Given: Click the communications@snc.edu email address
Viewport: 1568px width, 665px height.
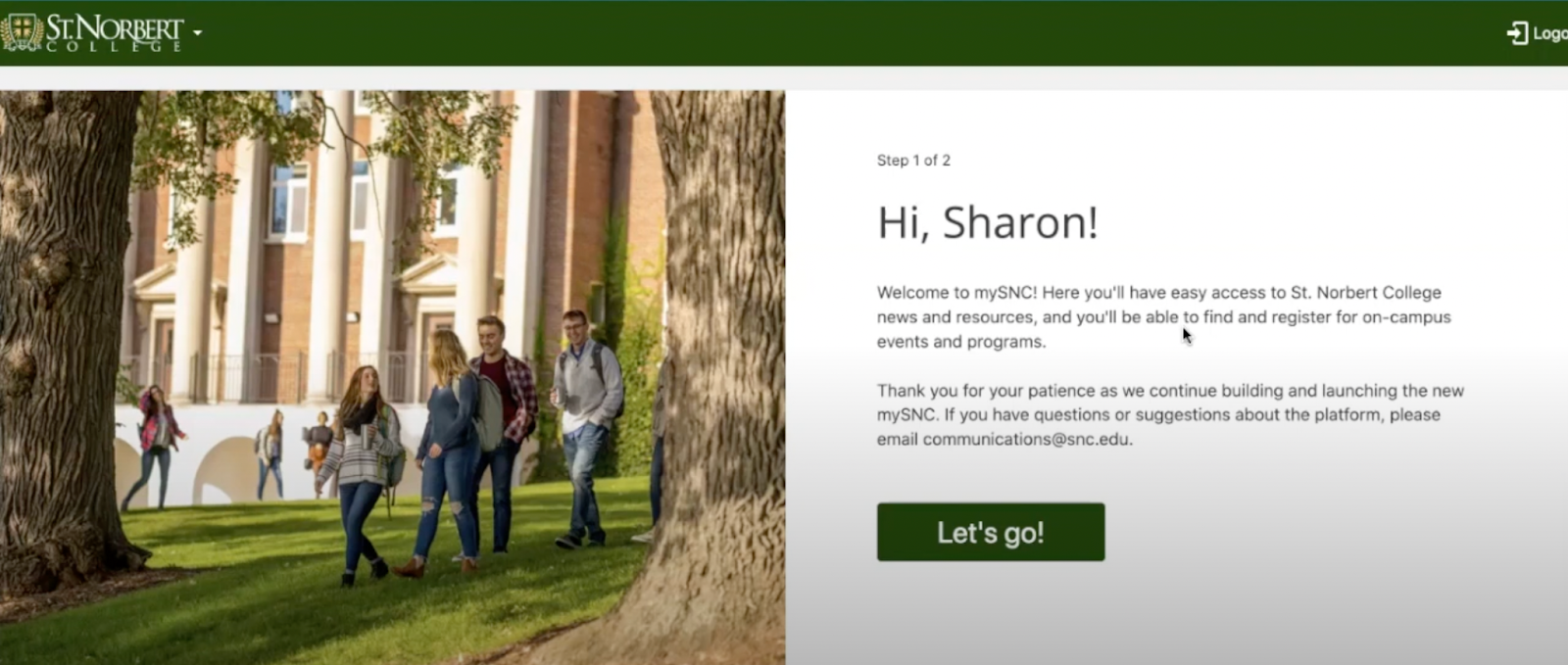Looking at the screenshot, I should 1027,440.
